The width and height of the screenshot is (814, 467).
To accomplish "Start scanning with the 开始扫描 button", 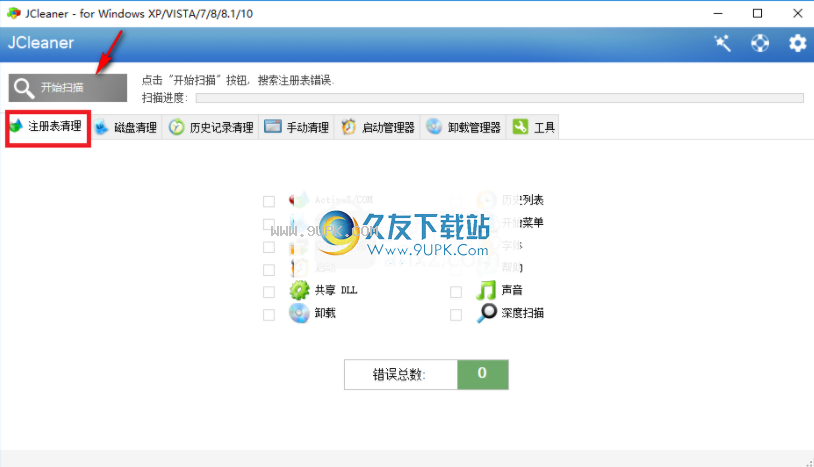I will [68, 88].
